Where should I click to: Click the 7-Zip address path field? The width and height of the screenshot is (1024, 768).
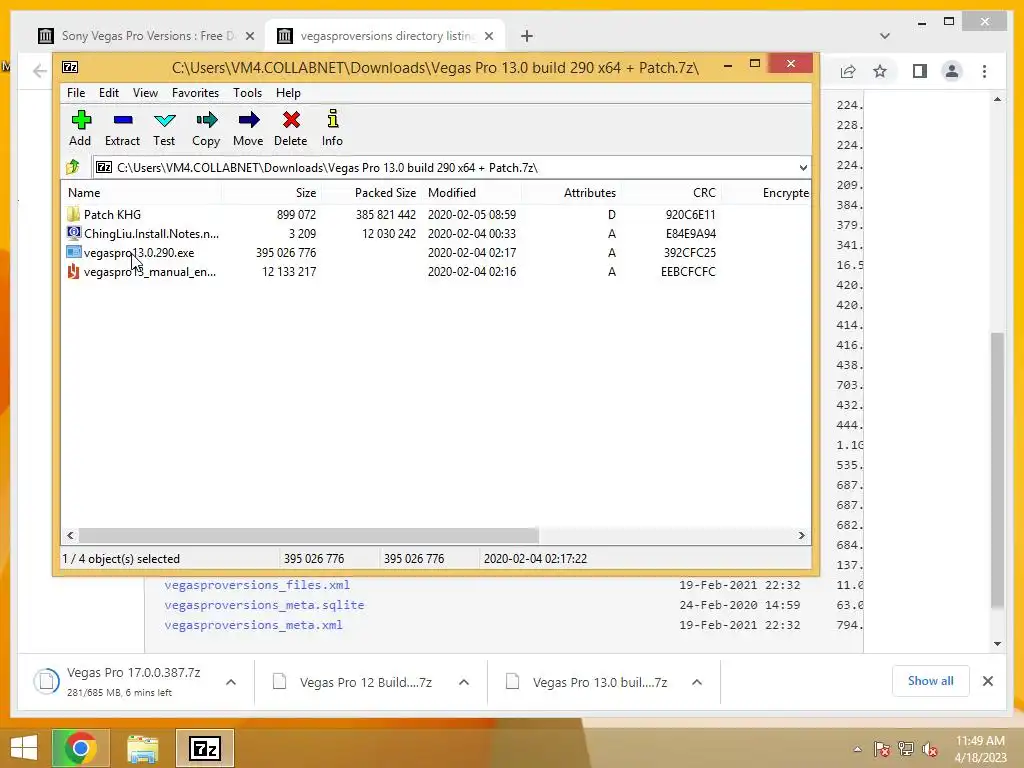[451, 168]
